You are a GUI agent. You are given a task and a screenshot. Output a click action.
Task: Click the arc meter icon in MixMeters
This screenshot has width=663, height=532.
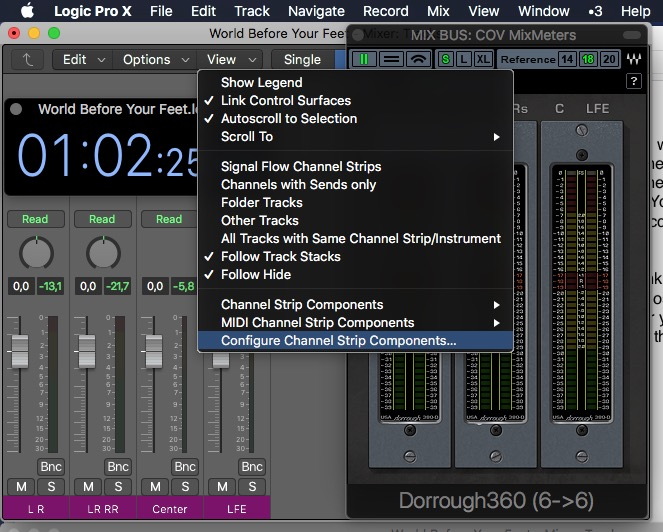[x=418, y=59]
